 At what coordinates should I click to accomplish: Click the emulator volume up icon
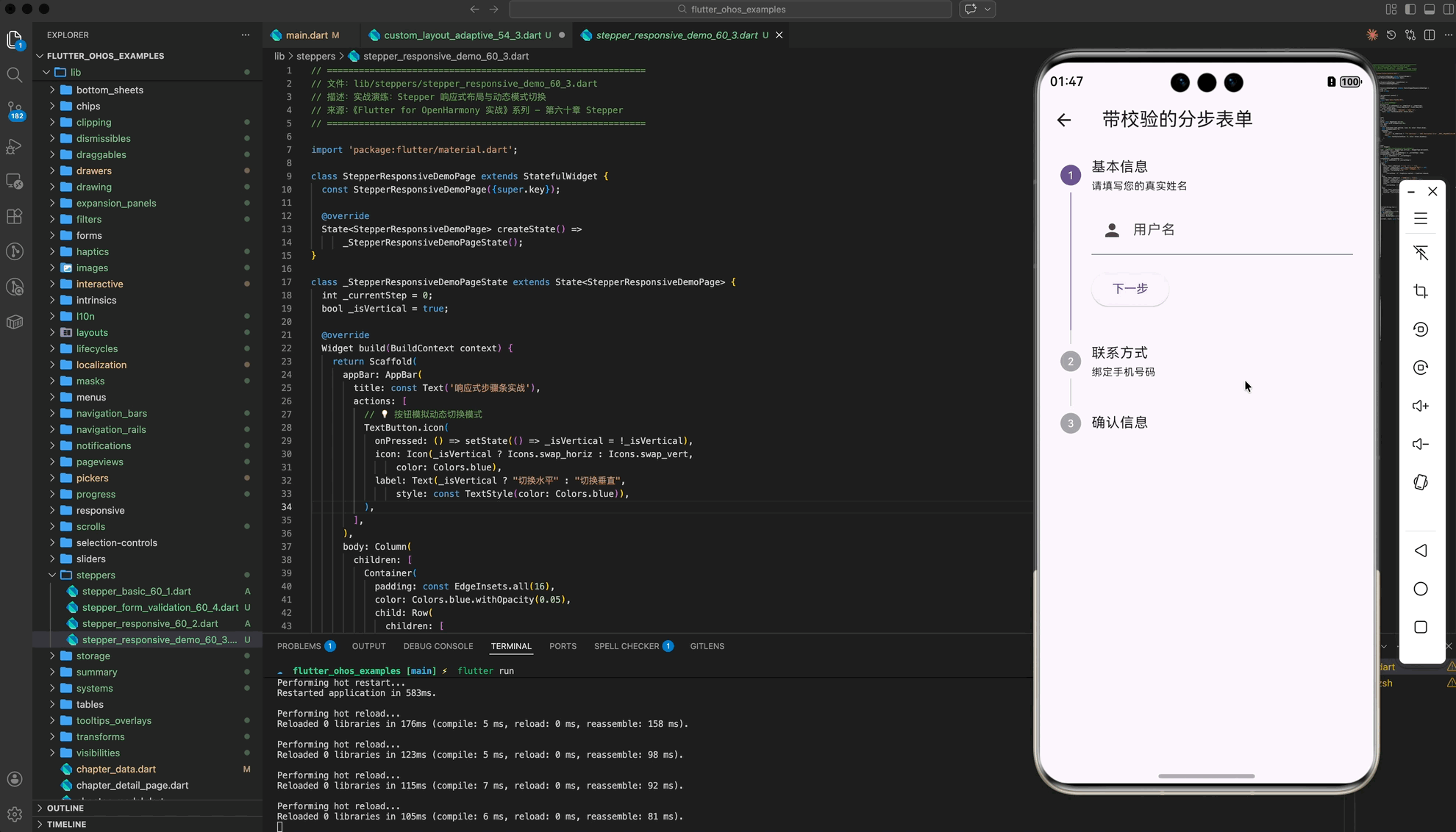(1421, 406)
